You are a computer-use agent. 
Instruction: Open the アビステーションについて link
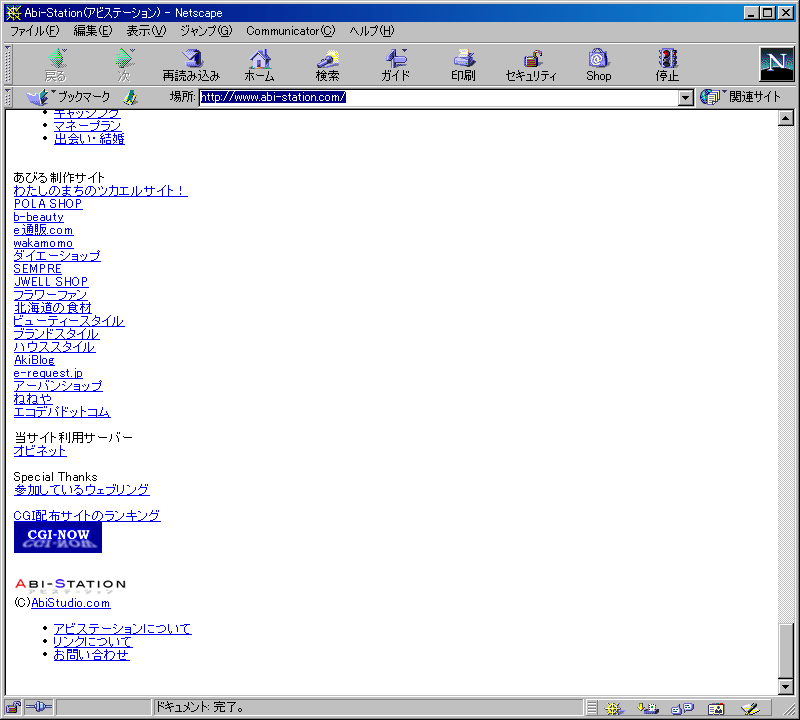(x=122, y=629)
